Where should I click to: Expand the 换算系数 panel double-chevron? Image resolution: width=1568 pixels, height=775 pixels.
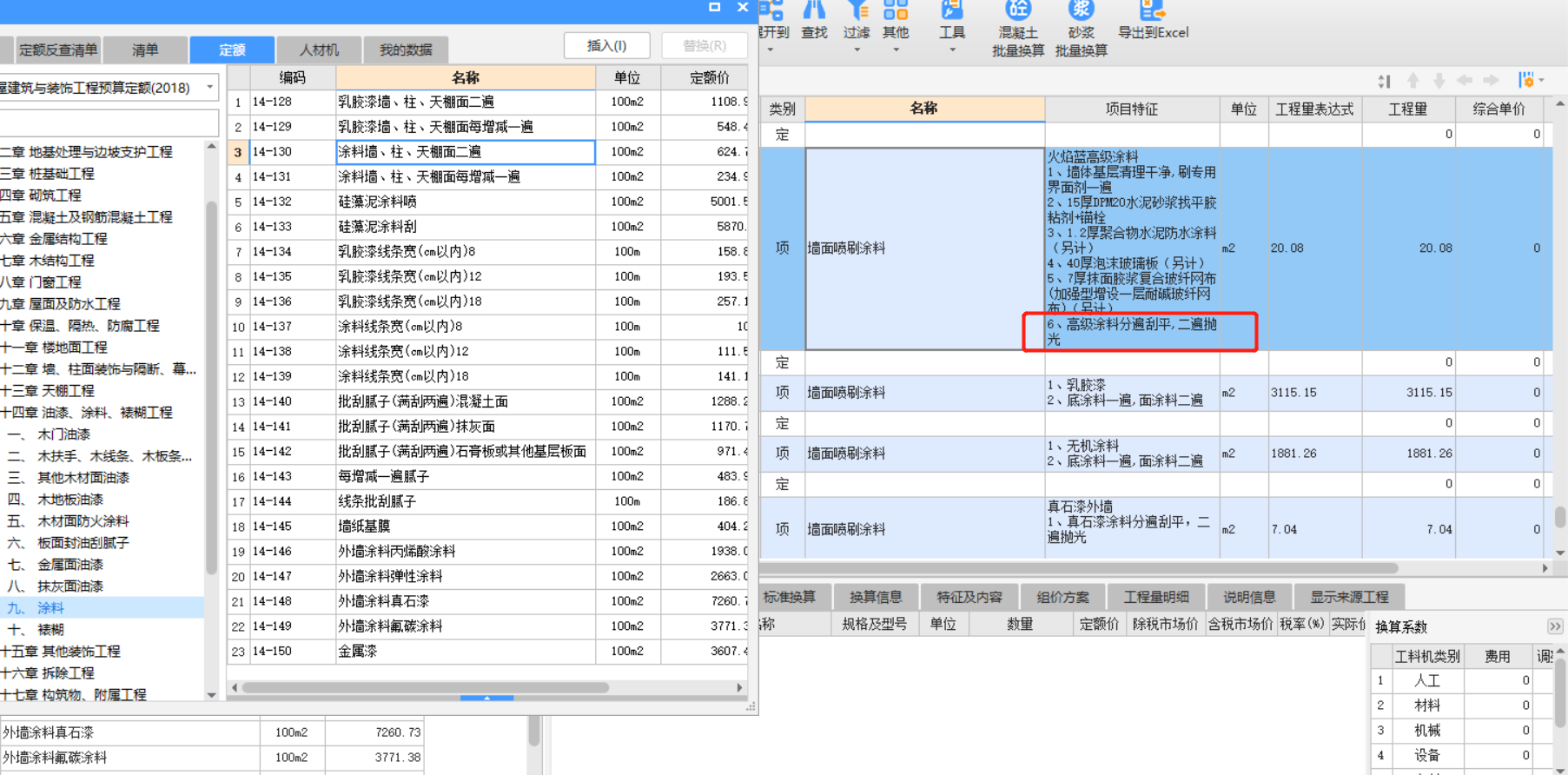pyautogui.click(x=1555, y=626)
